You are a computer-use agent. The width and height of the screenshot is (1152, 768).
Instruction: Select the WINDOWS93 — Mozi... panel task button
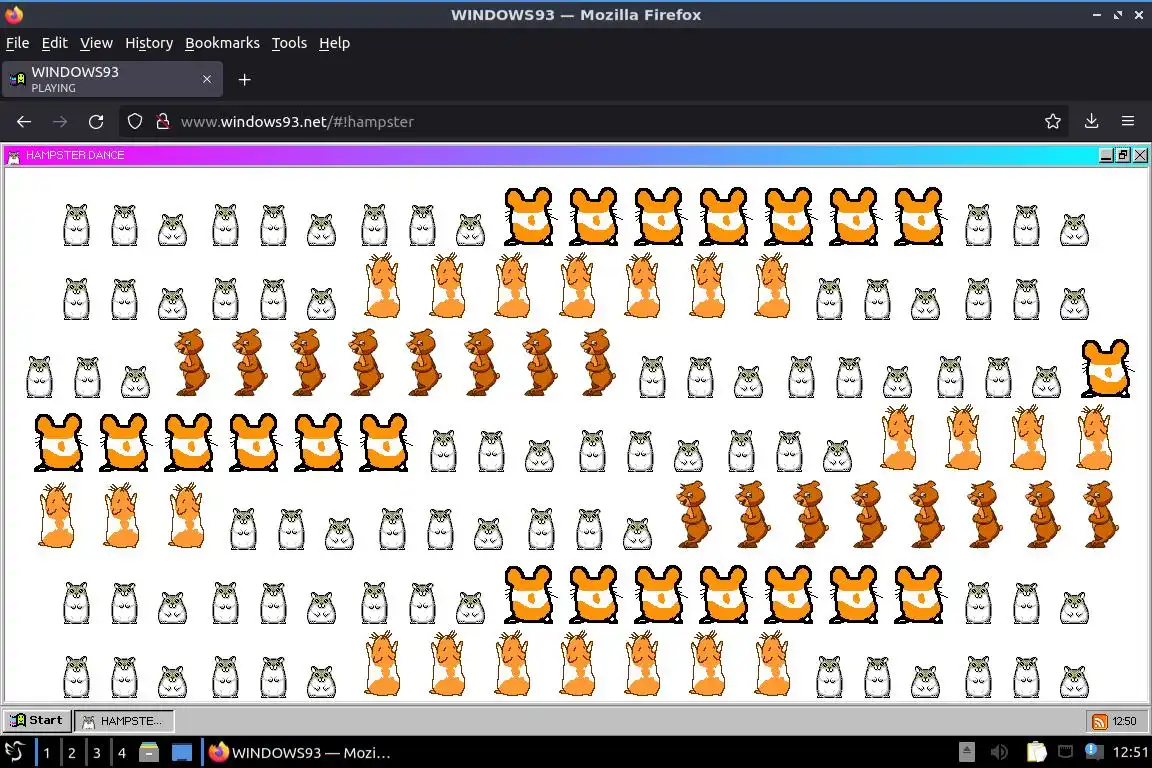(x=300, y=753)
